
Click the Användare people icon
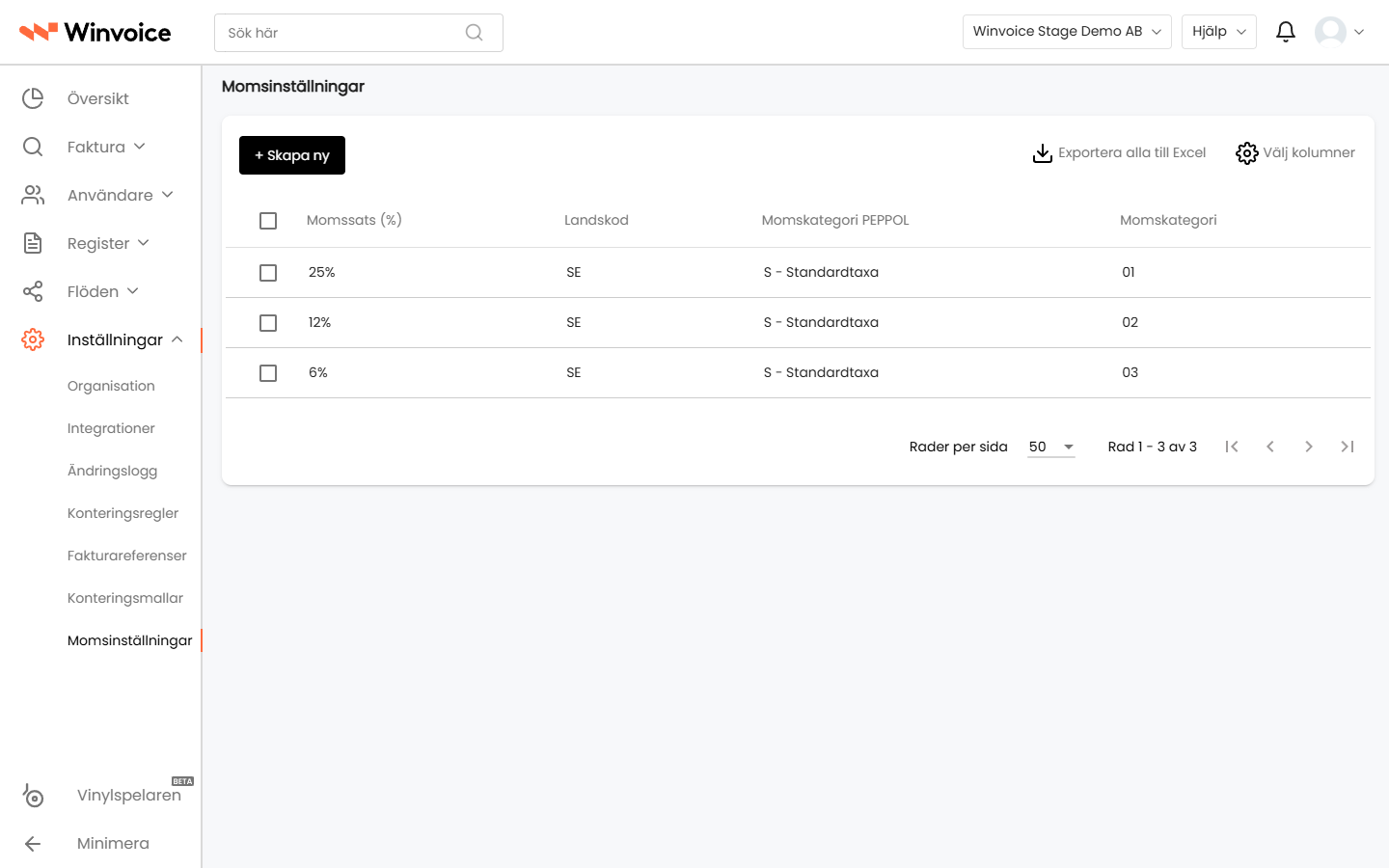coord(33,195)
